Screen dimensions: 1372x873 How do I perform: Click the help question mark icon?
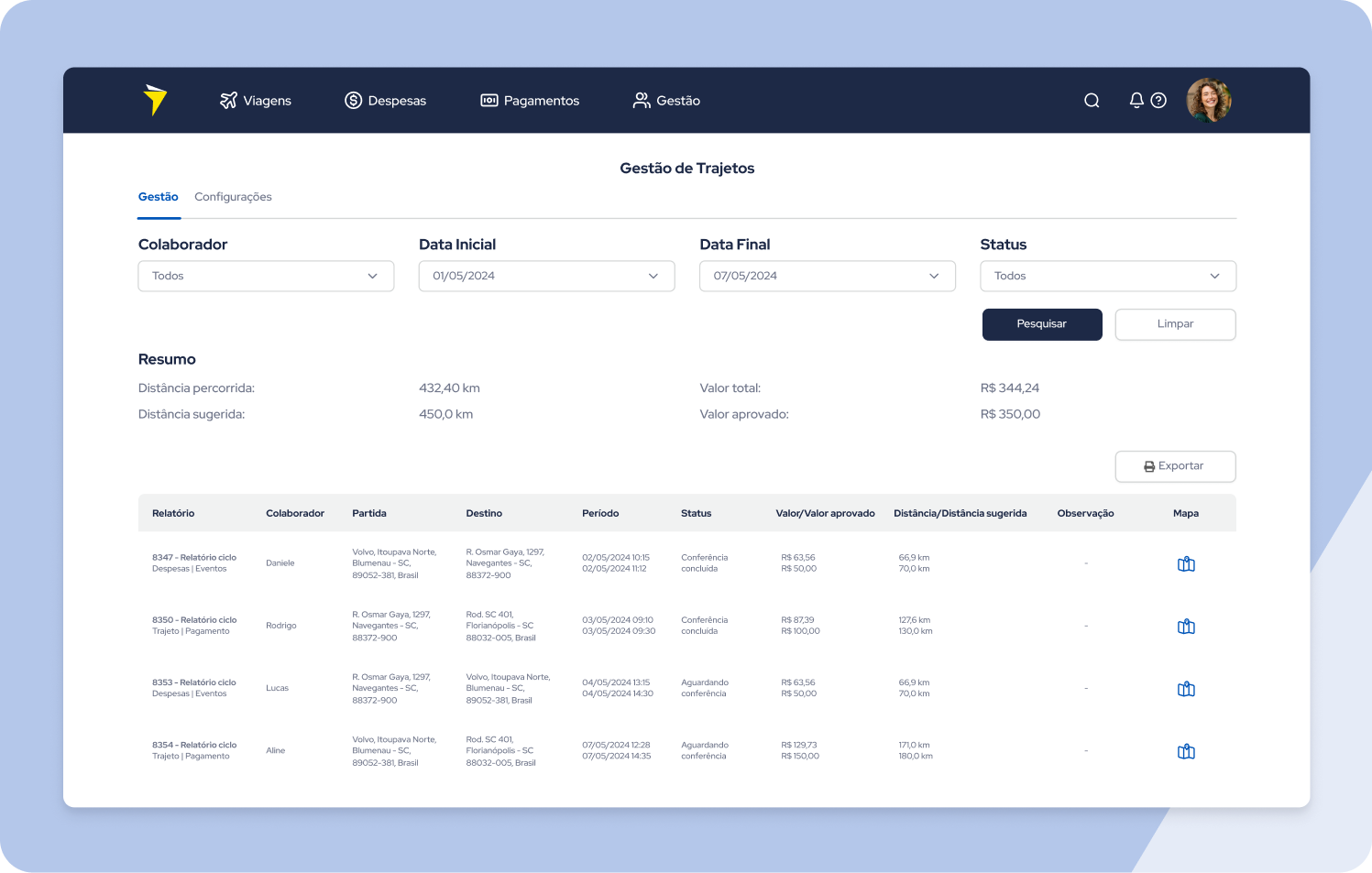1158,101
